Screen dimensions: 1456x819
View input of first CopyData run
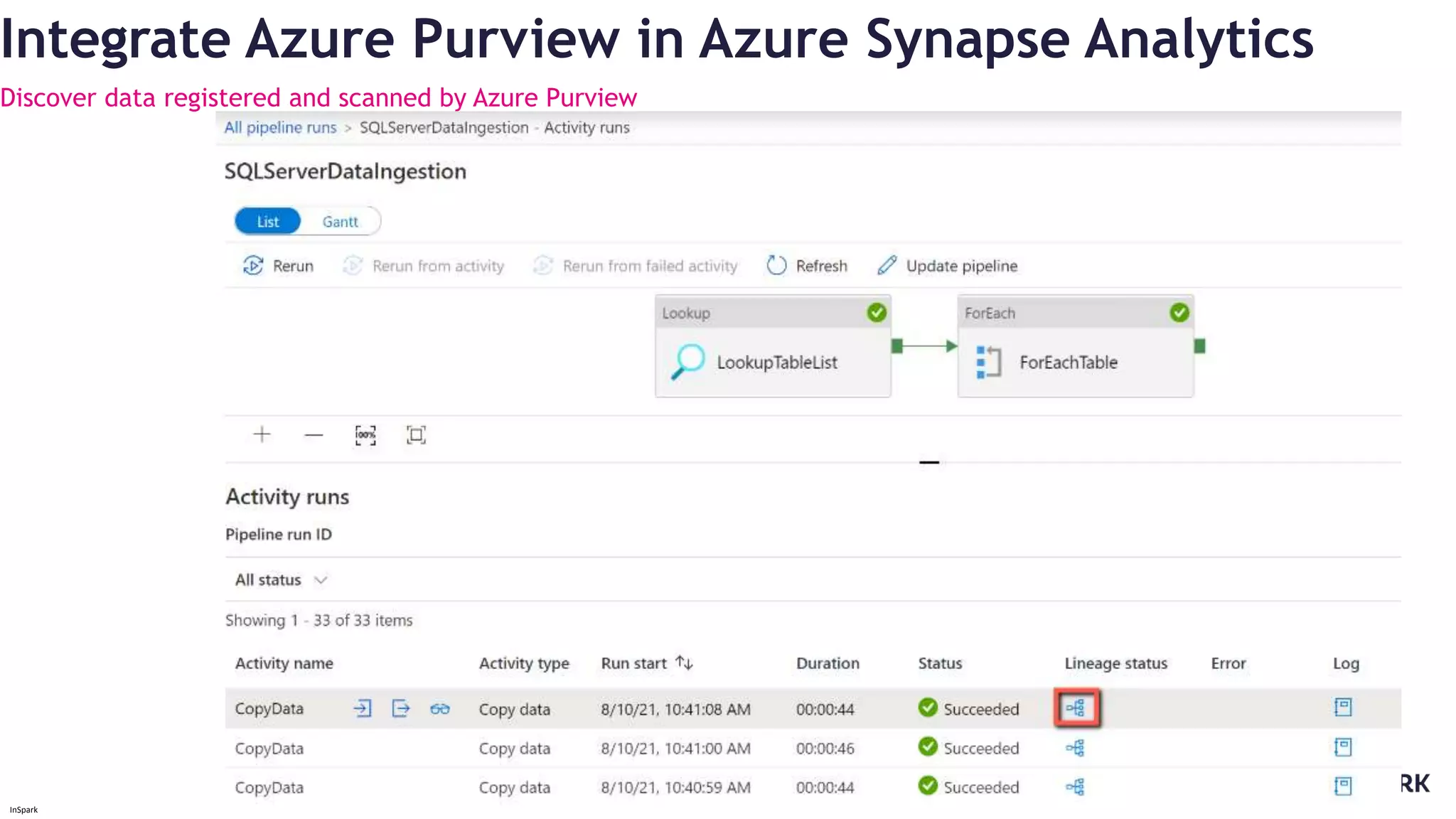click(x=363, y=708)
